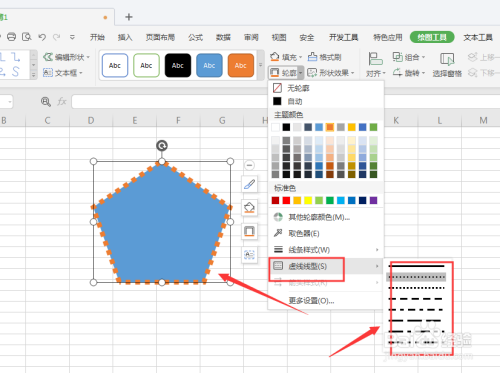Click the zoom magnifier icon near formula bar
500x373 pixels.
tap(46, 101)
